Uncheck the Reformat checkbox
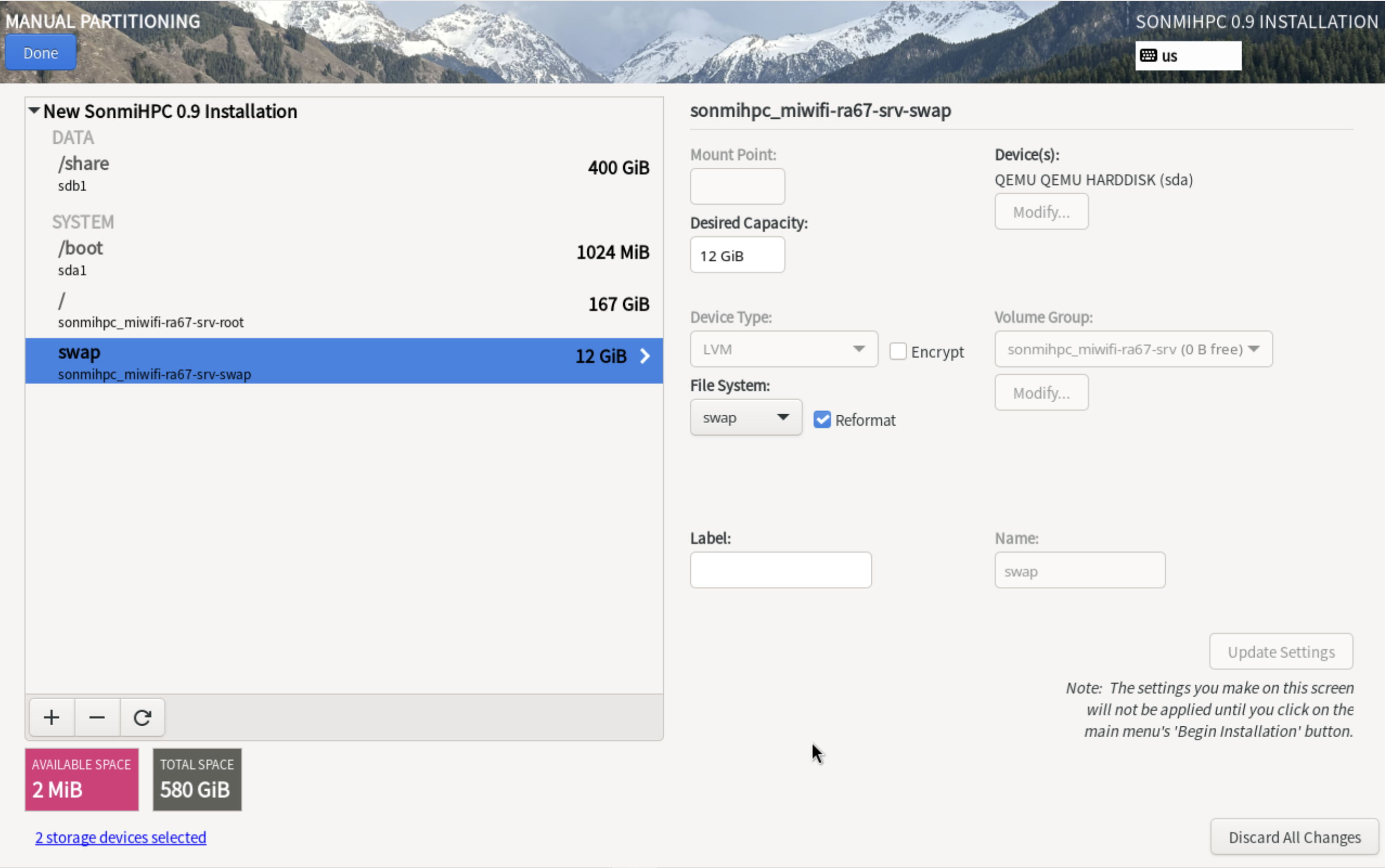 [x=822, y=419]
